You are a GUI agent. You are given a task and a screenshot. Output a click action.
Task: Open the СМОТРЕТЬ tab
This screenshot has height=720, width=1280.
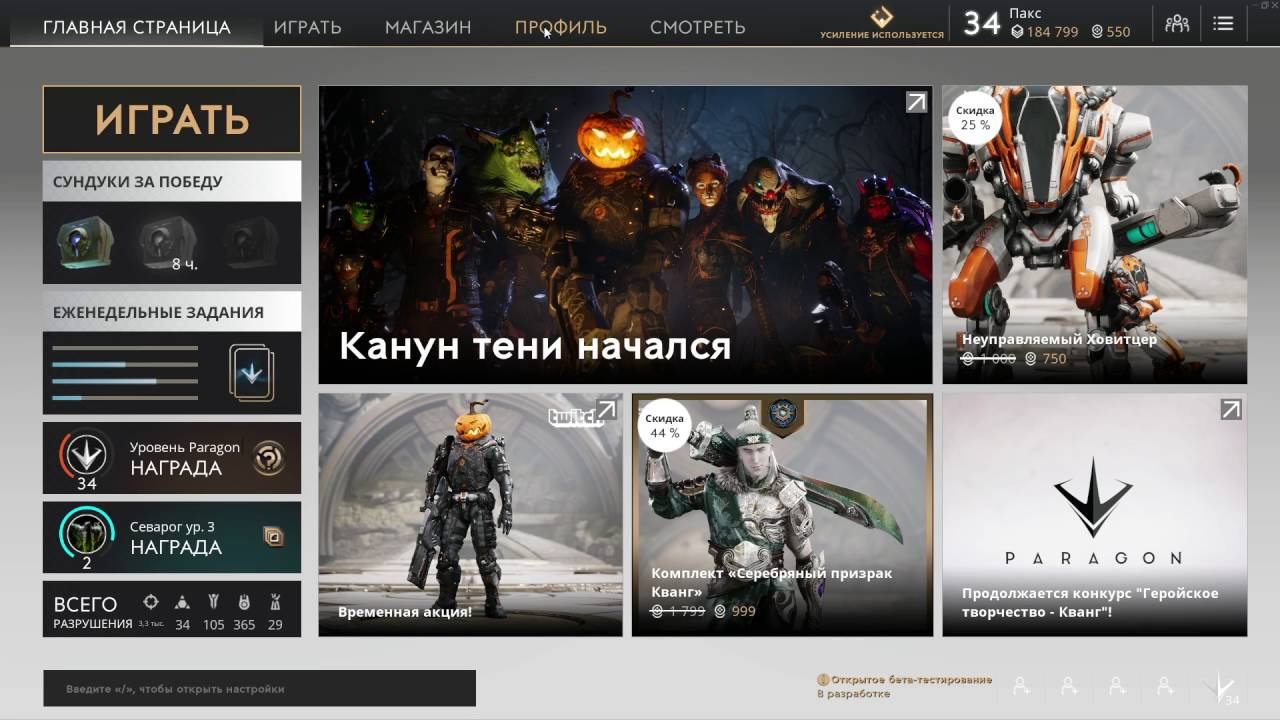coord(698,27)
